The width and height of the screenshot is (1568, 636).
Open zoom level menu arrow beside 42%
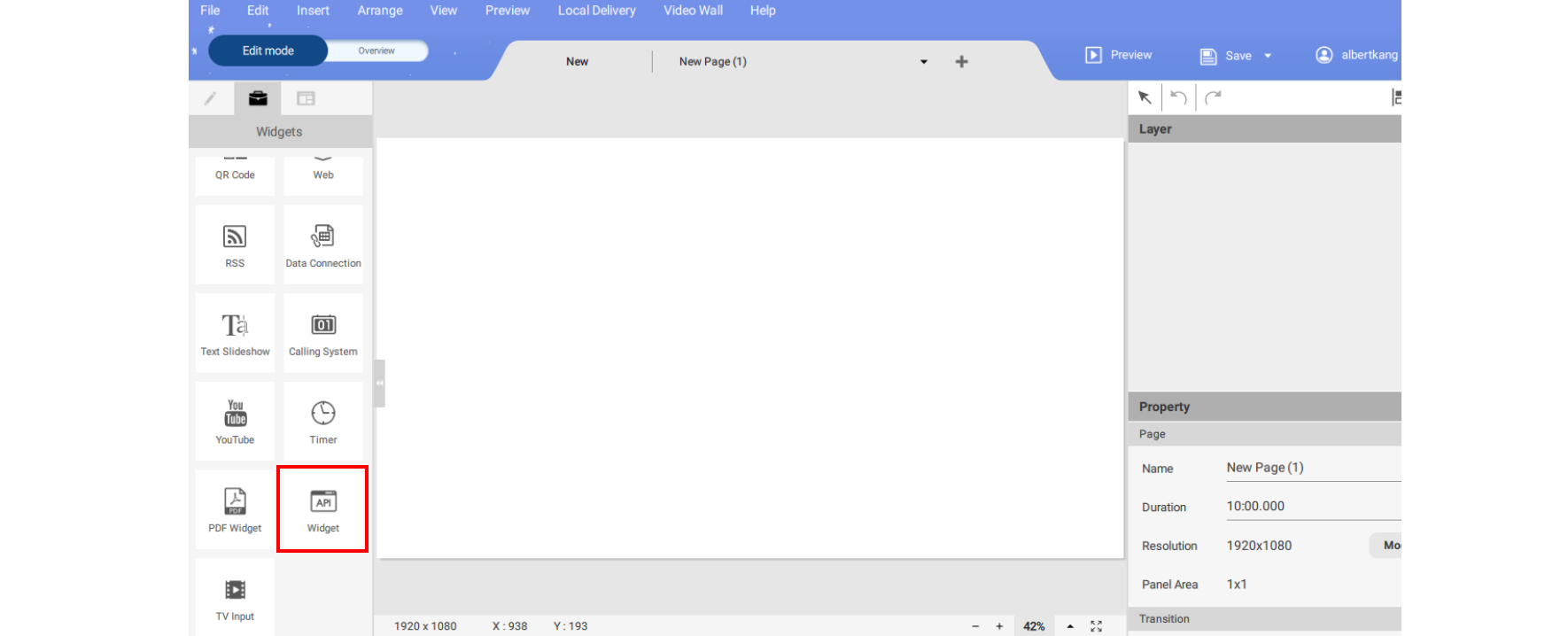tap(1070, 626)
